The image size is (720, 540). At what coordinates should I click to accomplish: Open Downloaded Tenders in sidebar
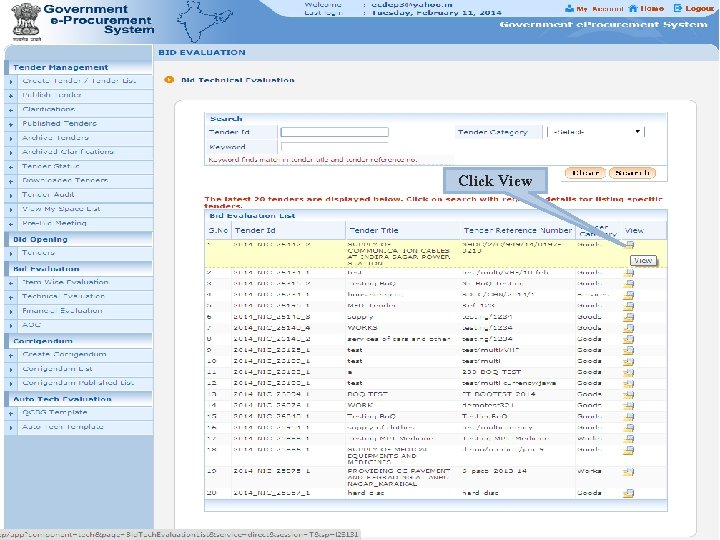[65, 180]
